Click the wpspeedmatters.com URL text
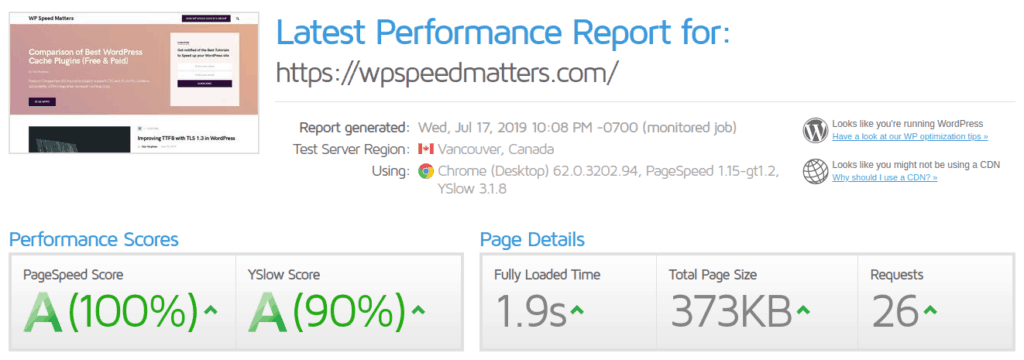Image resolution: width=1024 pixels, height=360 pixels. tap(446, 72)
